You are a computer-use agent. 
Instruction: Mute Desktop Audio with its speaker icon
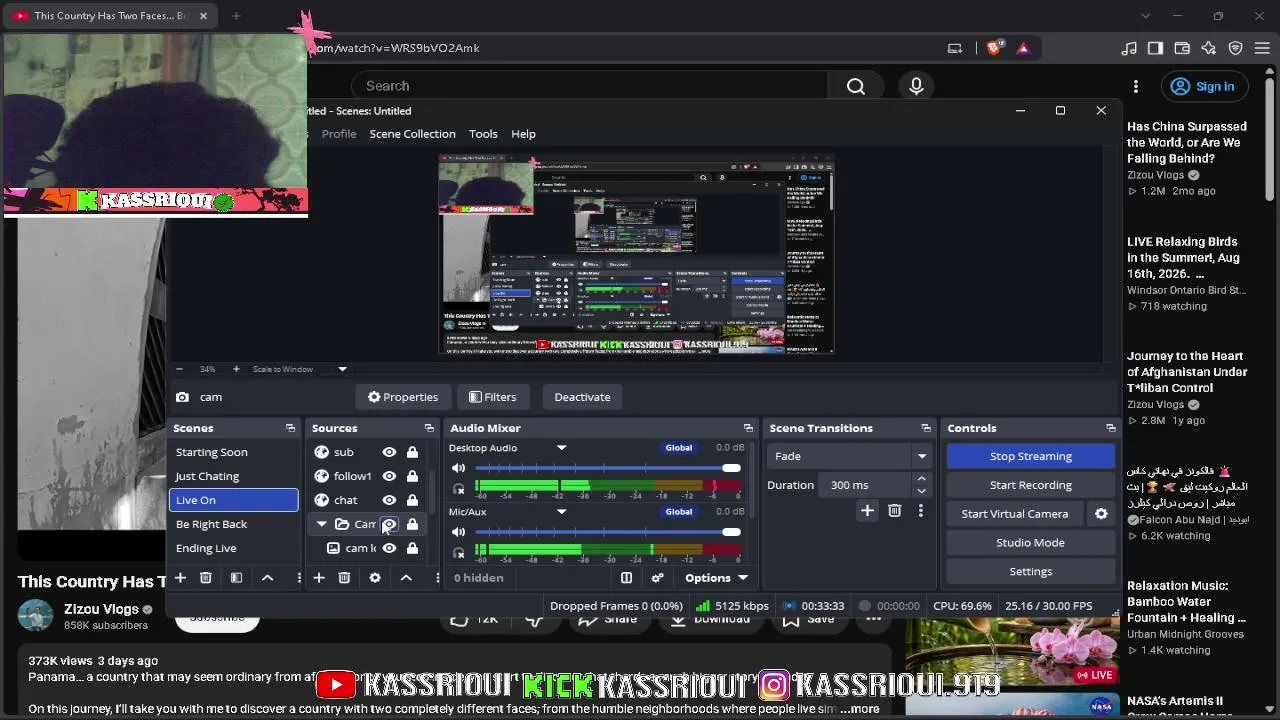pyautogui.click(x=458, y=468)
